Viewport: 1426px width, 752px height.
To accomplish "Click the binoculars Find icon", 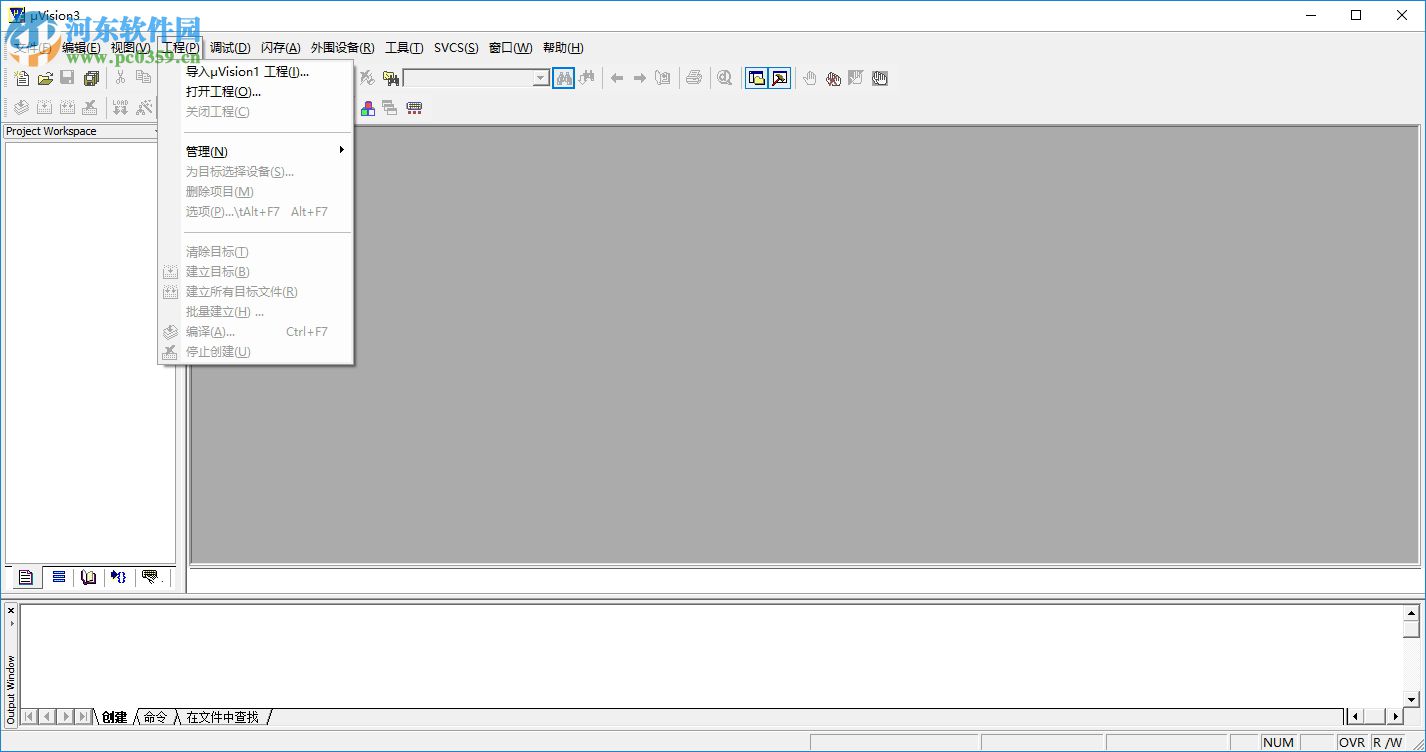I will (563, 78).
